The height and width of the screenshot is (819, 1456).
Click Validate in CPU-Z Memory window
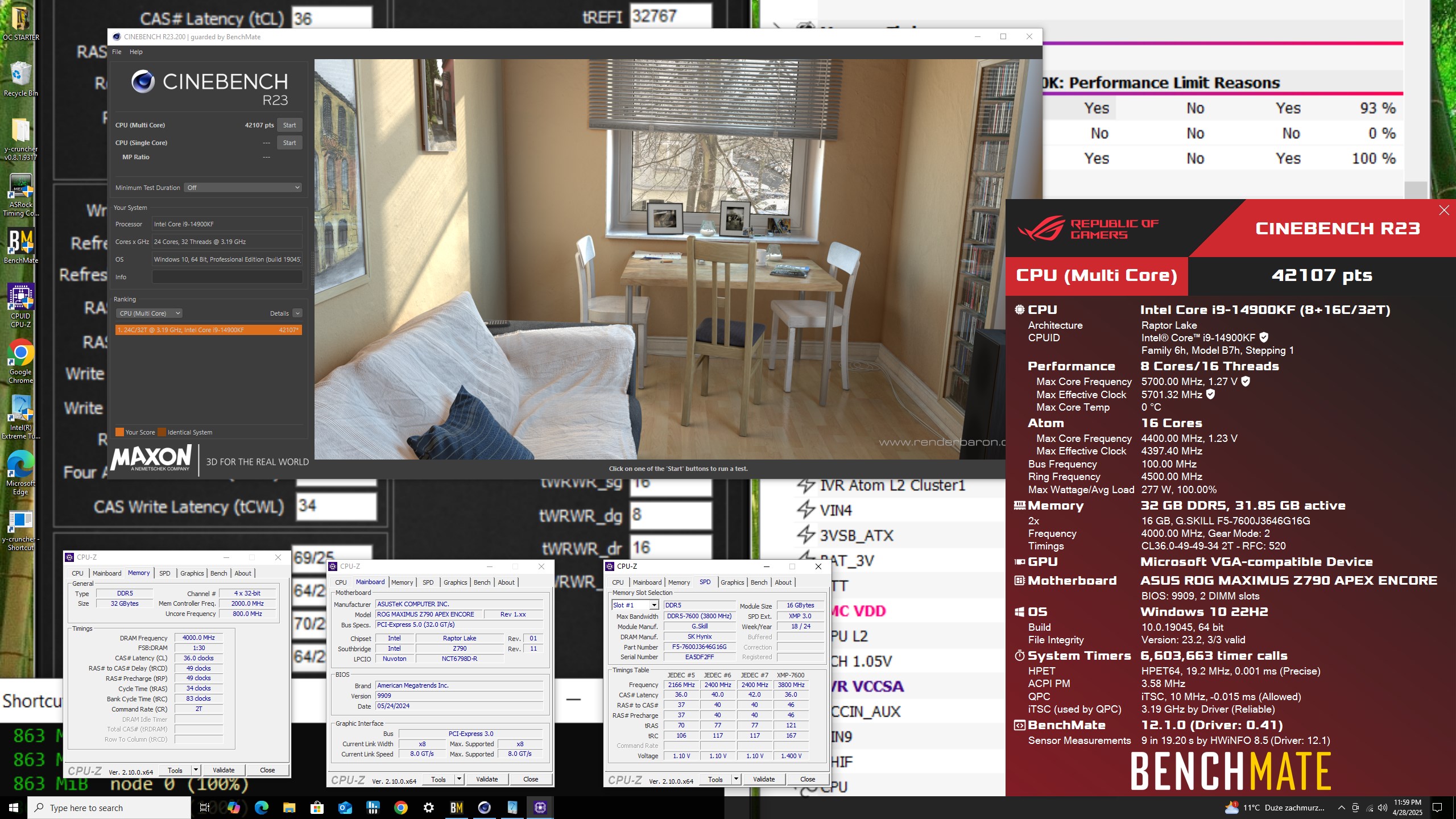tap(224, 770)
